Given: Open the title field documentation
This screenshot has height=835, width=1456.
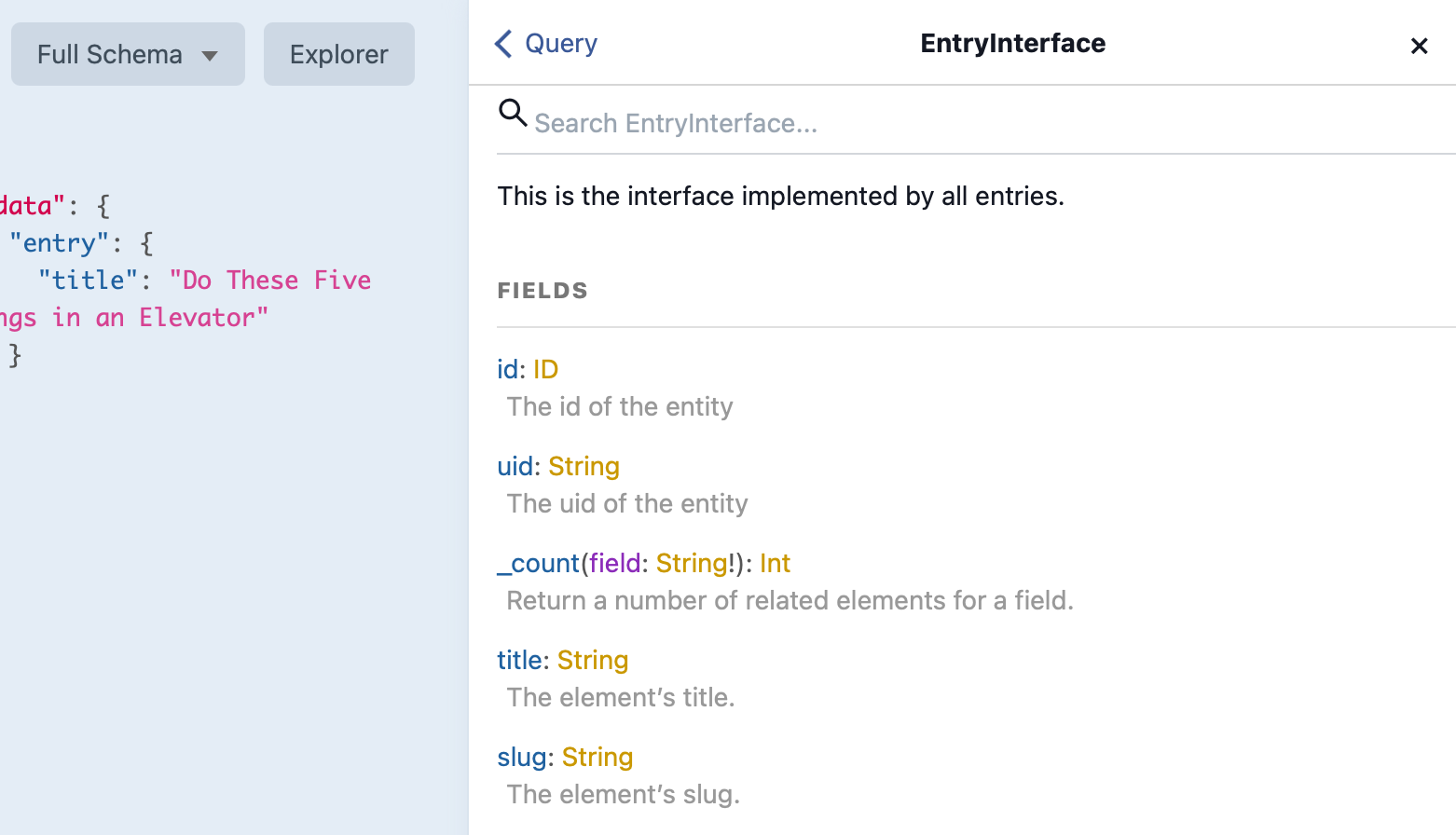Looking at the screenshot, I should point(519,660).
